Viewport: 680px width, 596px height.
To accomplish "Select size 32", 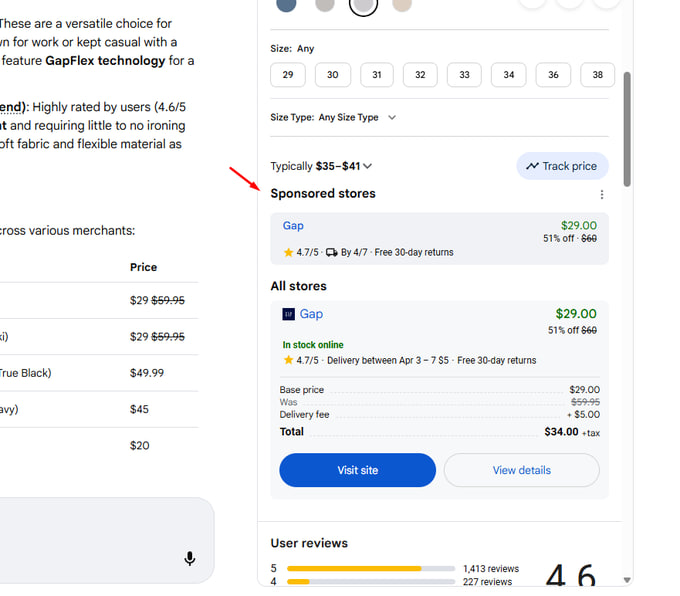I will tap(420, 75).
